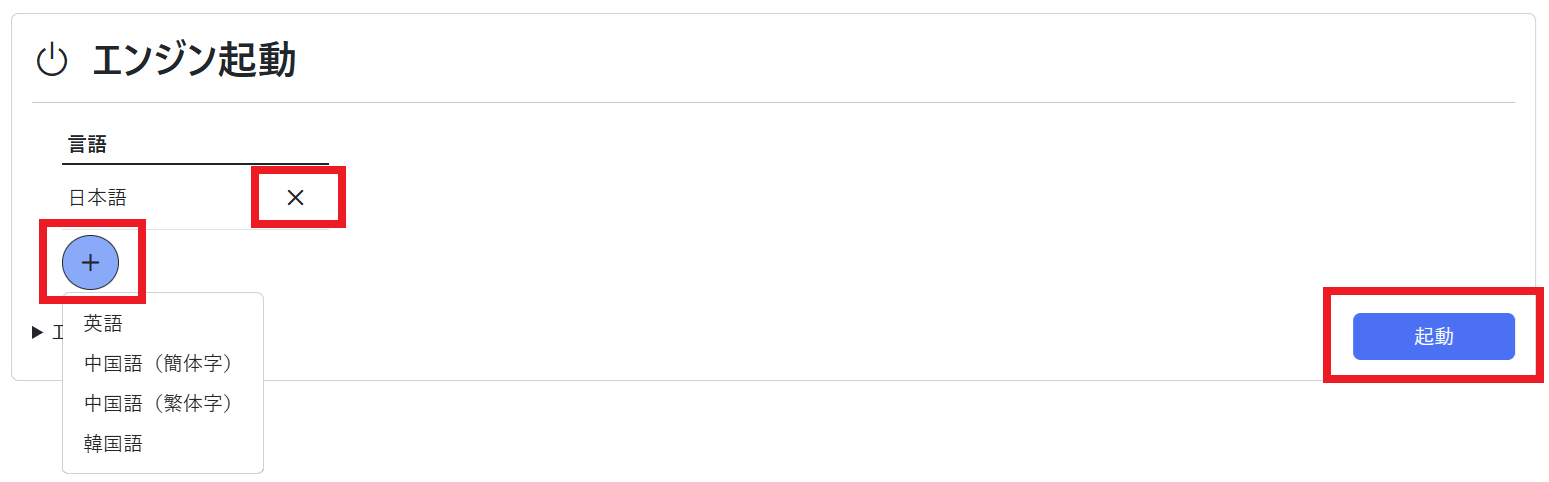This screenshot has width=1549, height=482.
Task: Select 韓国語 menu option
Action: click(113, 443)
